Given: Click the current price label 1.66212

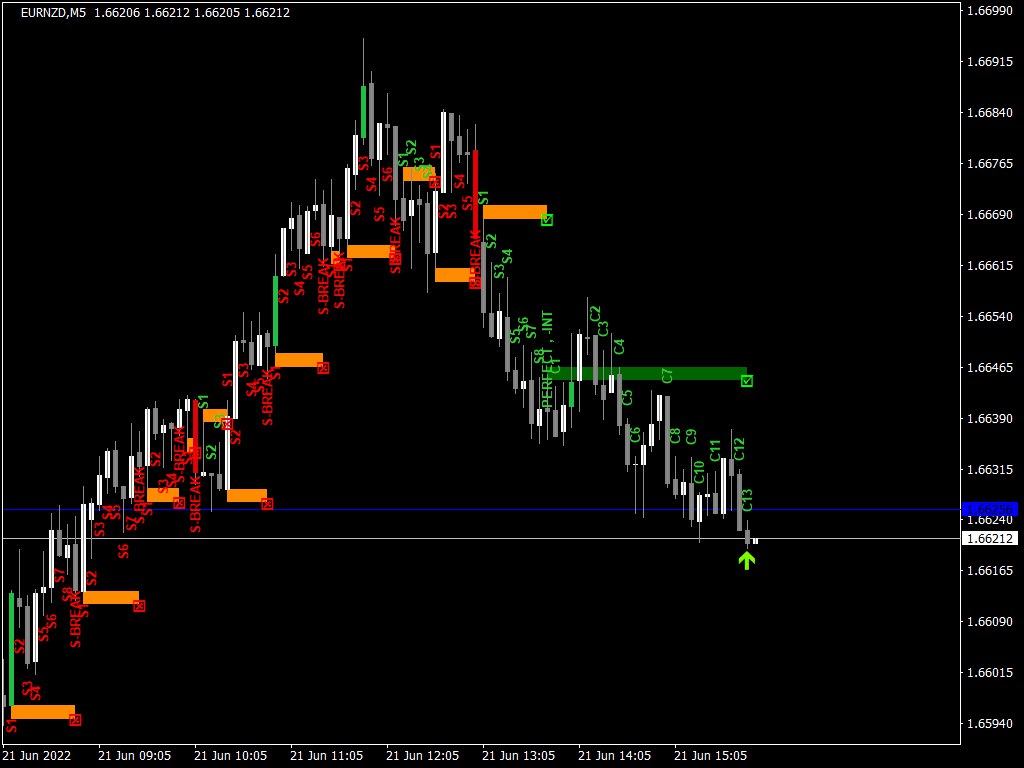Looking at the screenshot, I should (x=989, y=539).
